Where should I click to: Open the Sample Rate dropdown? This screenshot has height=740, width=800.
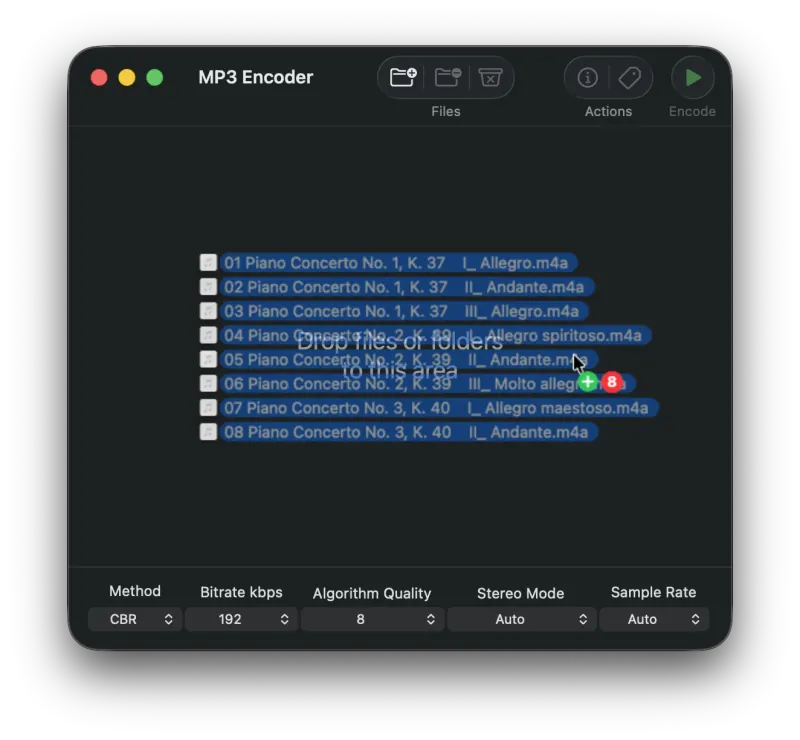click(x=654, y=619)
